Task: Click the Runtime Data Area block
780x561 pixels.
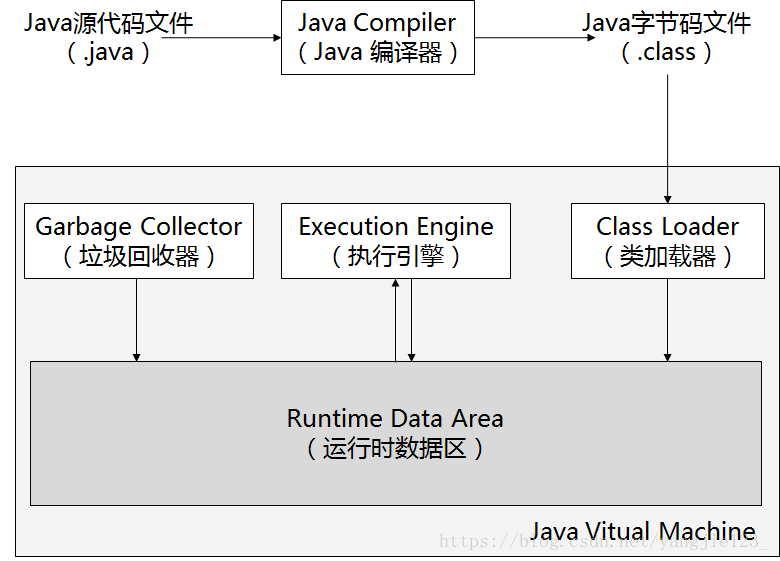Action: [396, 433]
